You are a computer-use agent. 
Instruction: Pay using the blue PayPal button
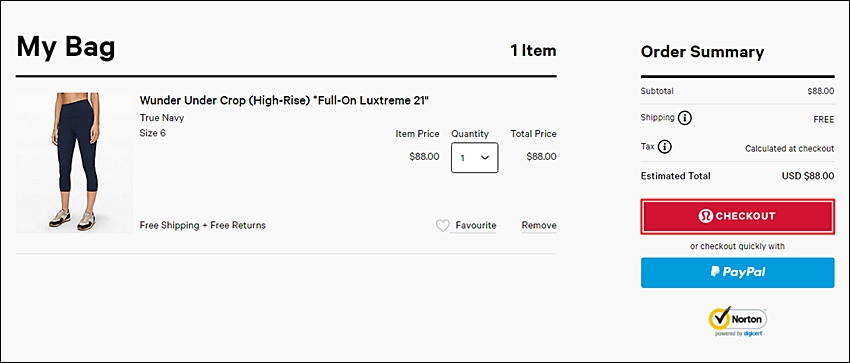coord(738,273)
